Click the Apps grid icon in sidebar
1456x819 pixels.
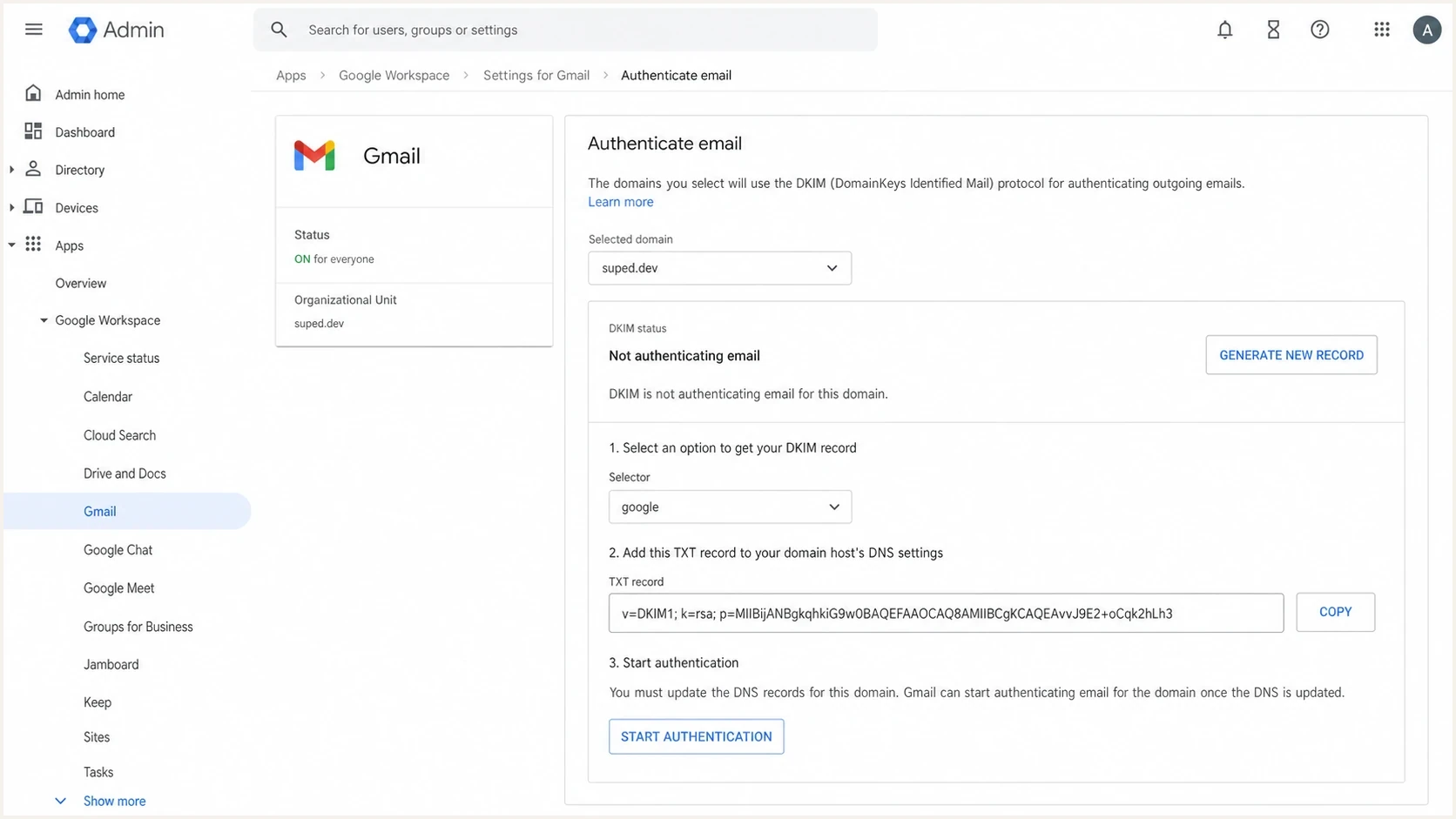tap(33, 245)
